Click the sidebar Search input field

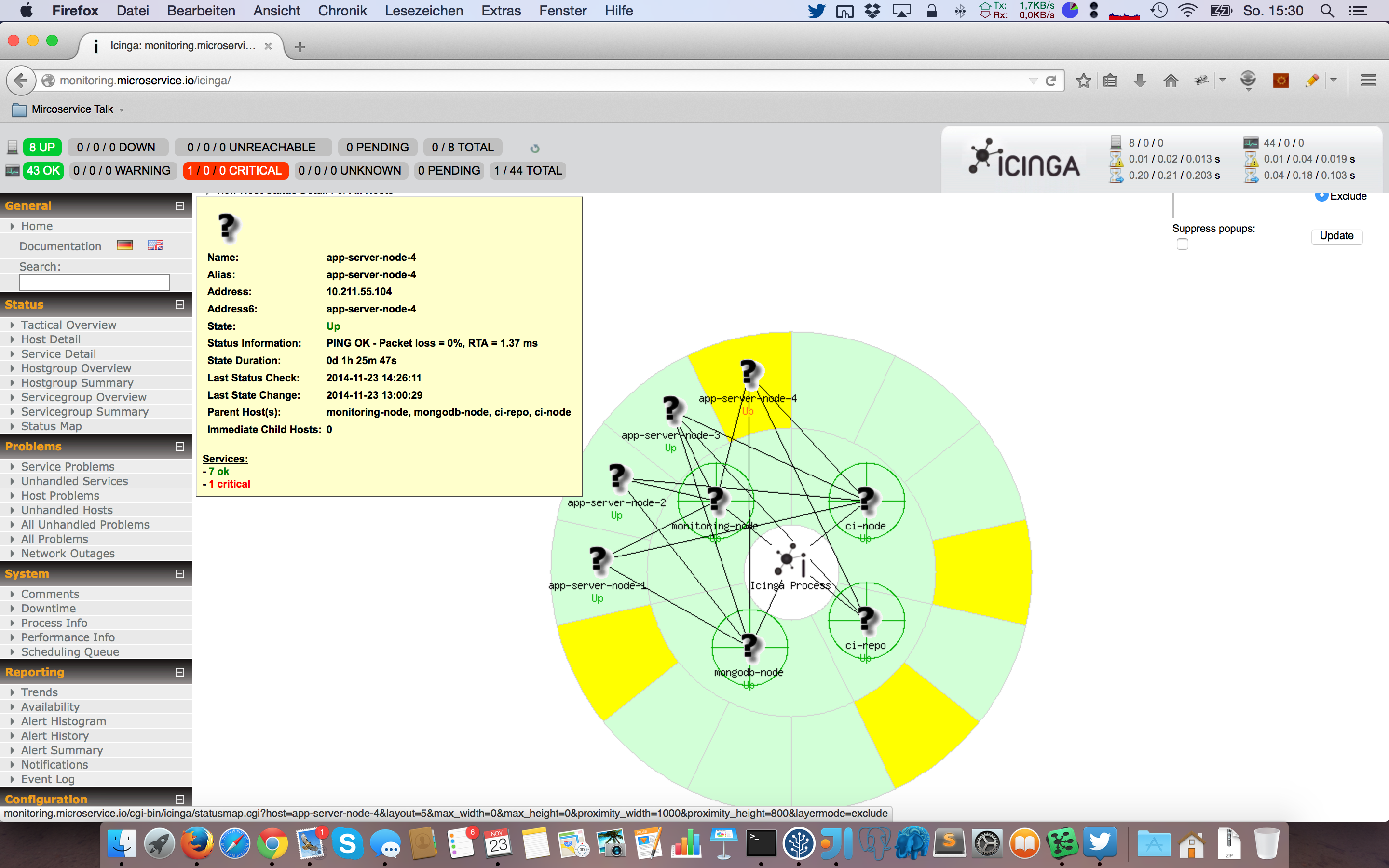coord(94,282)
